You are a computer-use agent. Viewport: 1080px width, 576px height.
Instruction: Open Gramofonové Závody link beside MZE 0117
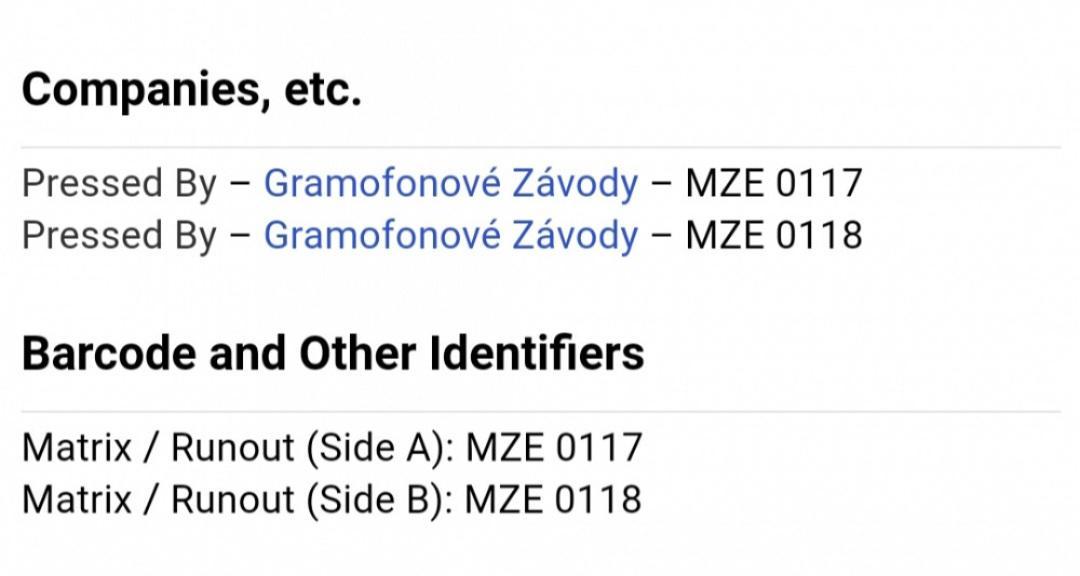click(x=450, y=183)
